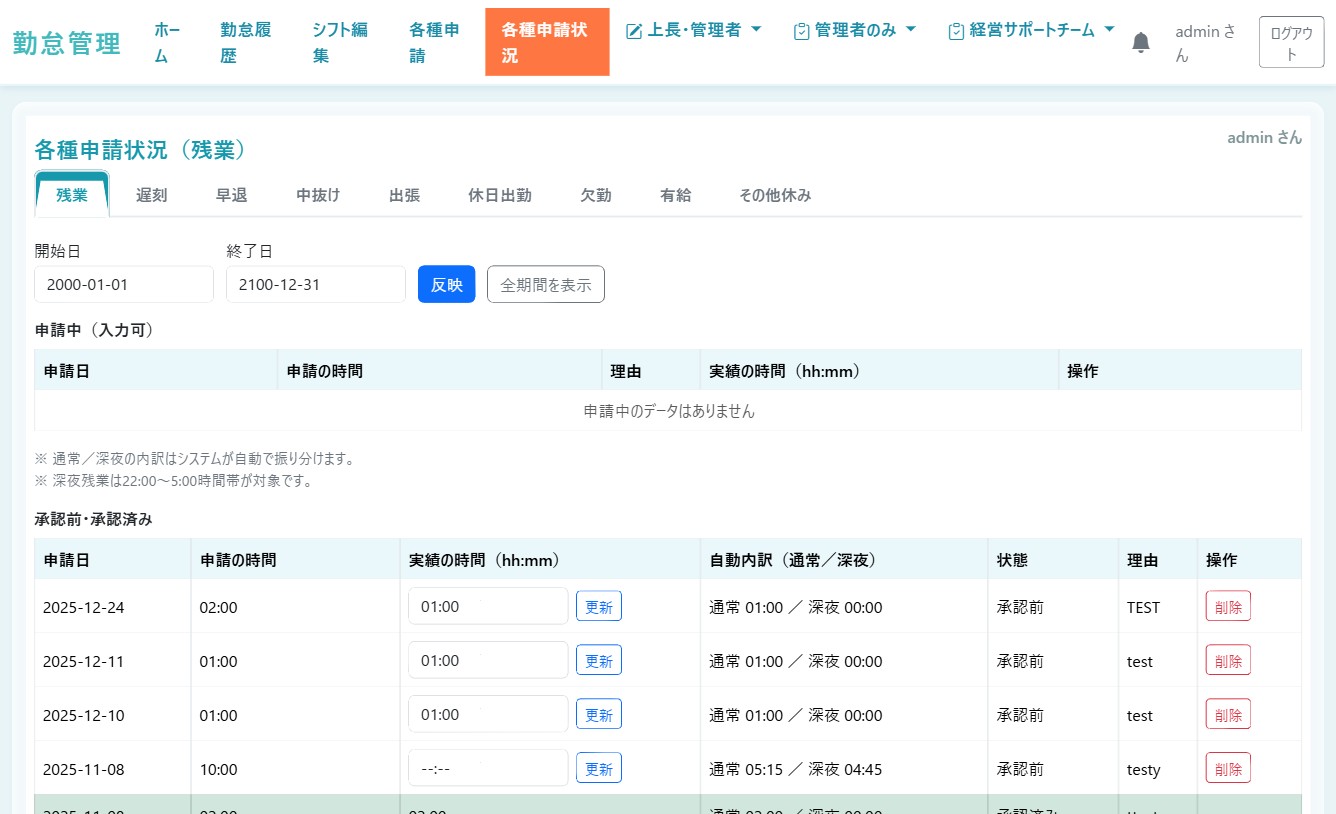The width and height of the screenshot is (1336, 814).
Task: Open 各種申請 navigation item
Action: [x=435, y=43]
